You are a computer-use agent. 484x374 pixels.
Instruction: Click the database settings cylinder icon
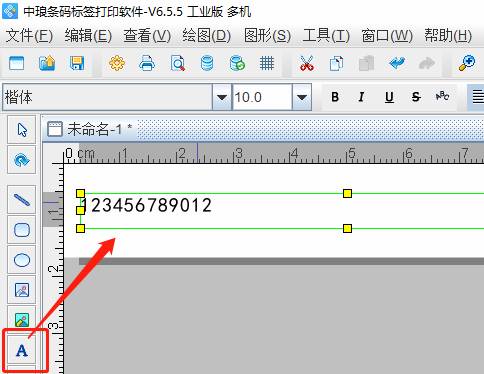pos(207,63)
